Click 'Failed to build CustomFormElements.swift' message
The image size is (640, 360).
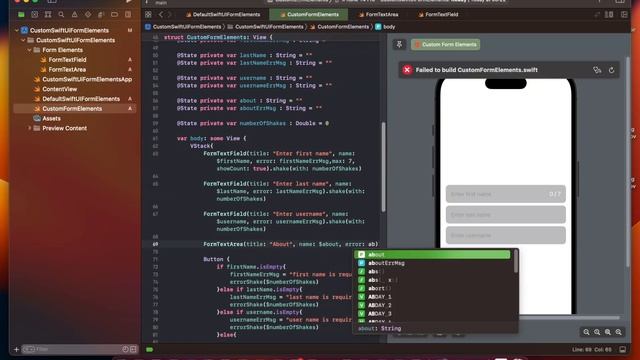pos(476,70)
